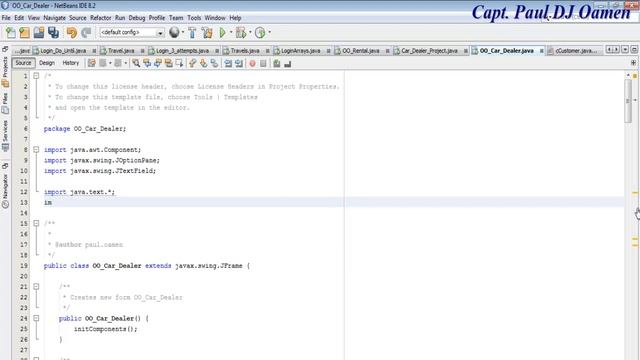The image size is (640, 360).
Task: Click Toggle Bookmark editor icon
Action: [x=214, y=63]
